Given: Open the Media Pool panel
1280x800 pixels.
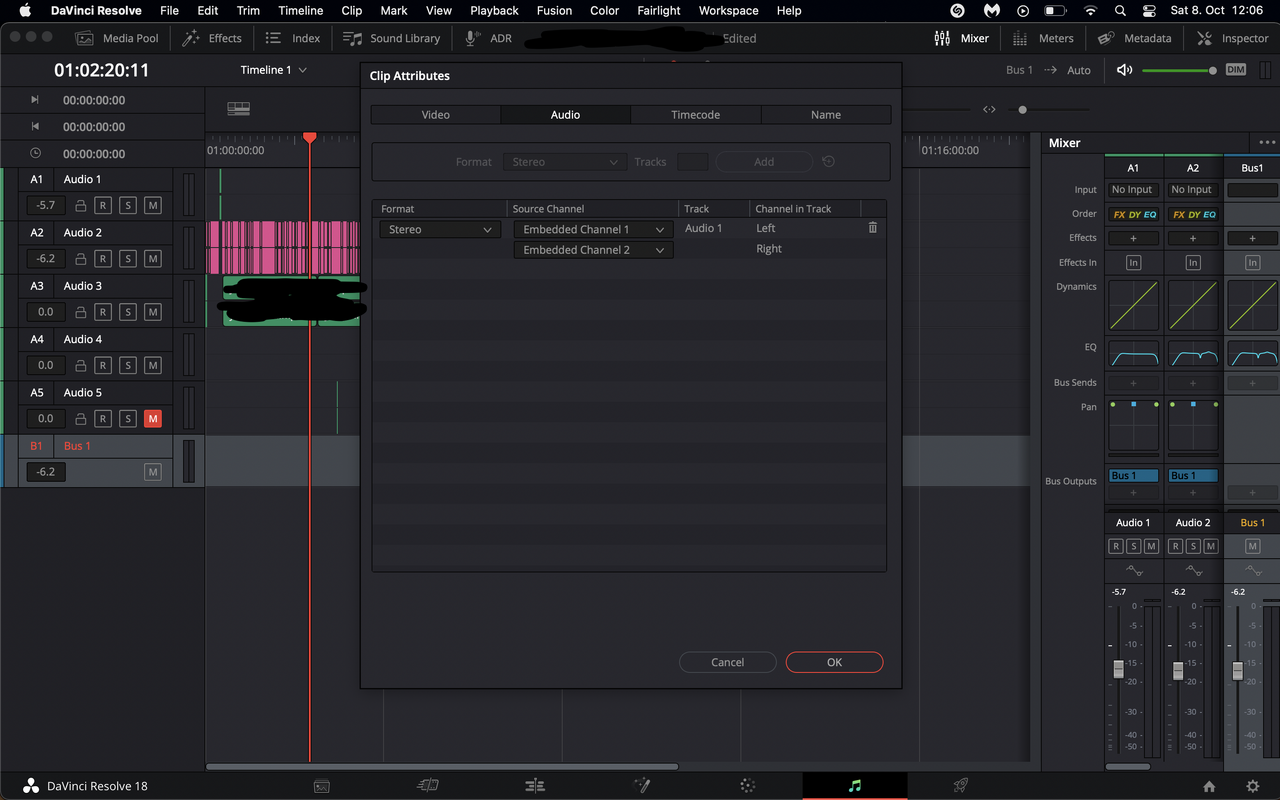Looking at the screenshot, I should tap(118, 38).
